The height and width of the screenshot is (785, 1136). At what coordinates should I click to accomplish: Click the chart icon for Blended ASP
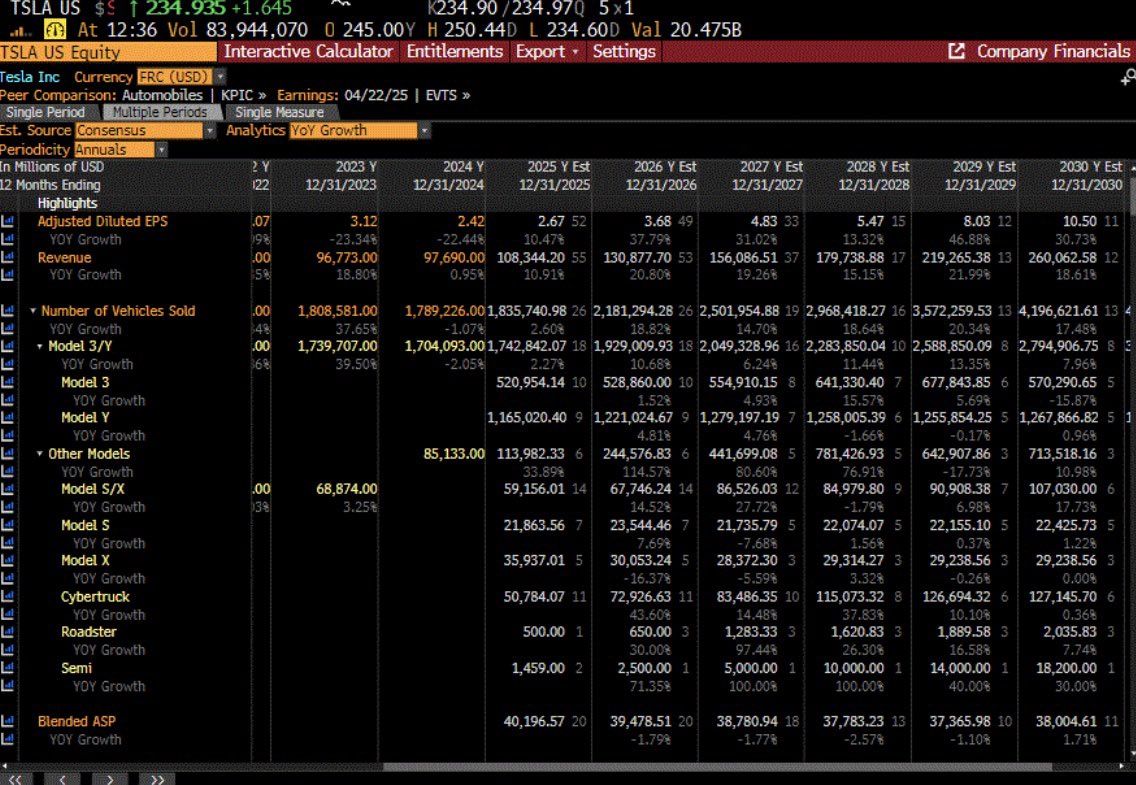[x=9, y=721]
